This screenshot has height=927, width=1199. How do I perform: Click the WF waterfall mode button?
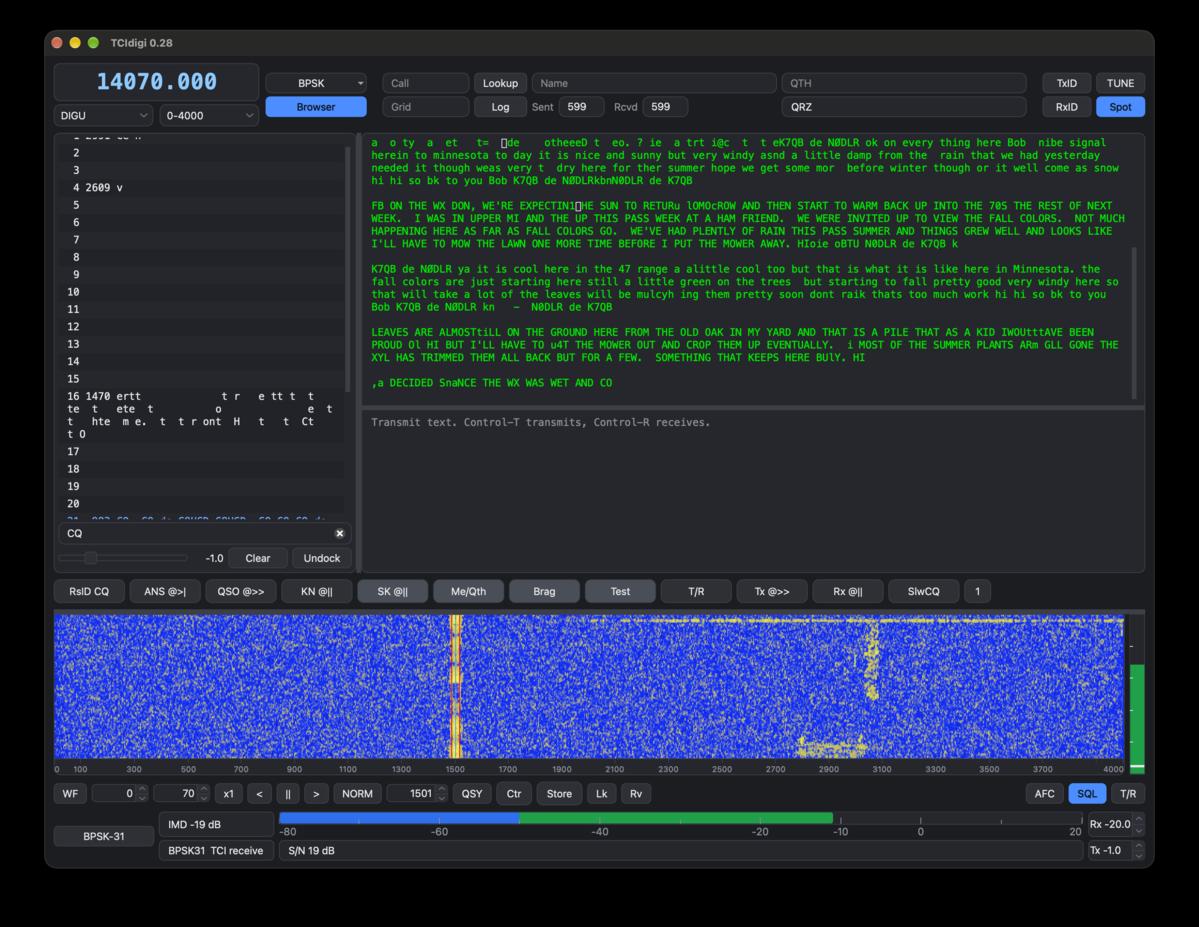tap(70, 793)
